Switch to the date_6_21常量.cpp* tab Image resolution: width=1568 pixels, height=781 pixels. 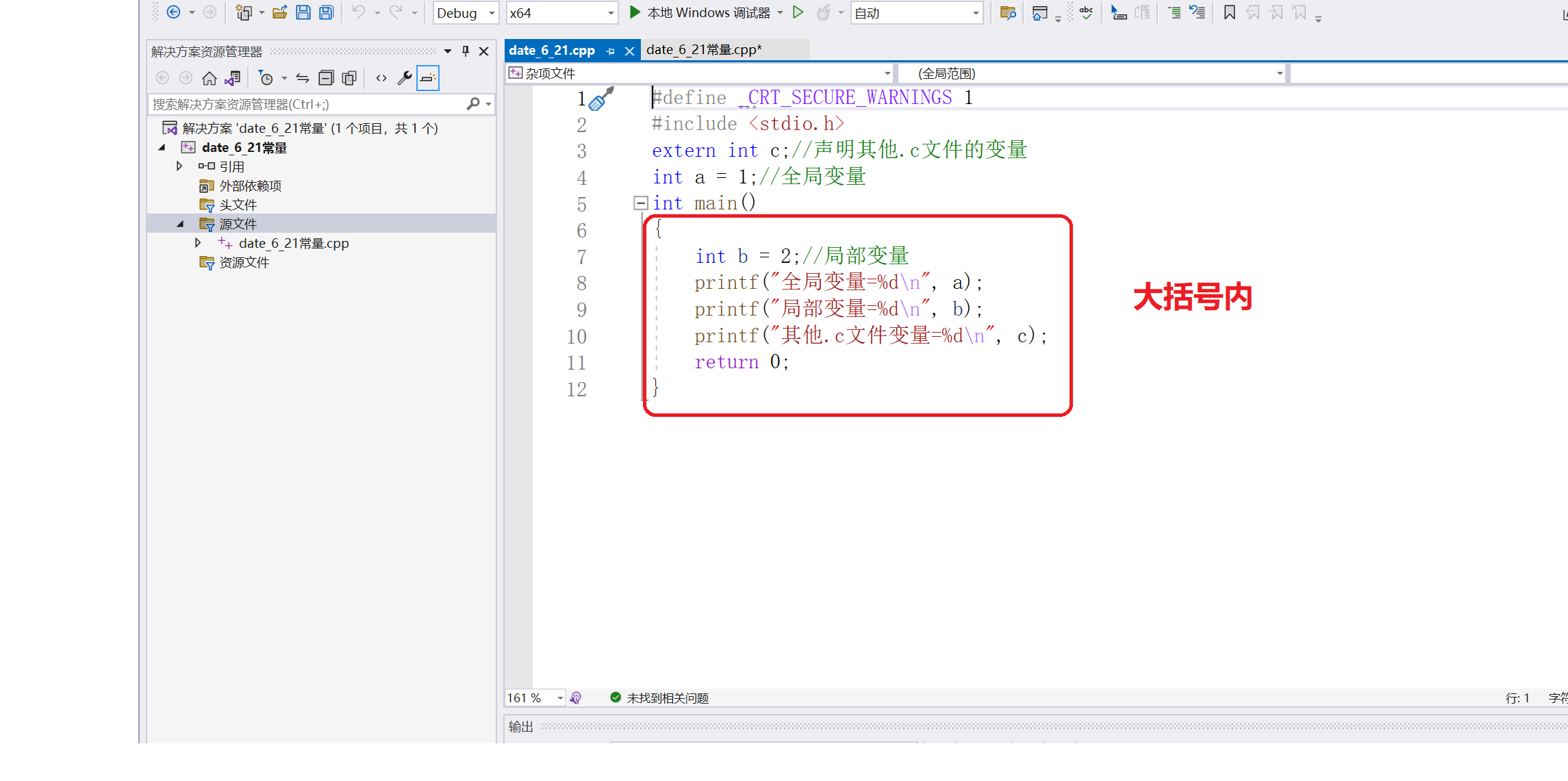pos(703,50)
